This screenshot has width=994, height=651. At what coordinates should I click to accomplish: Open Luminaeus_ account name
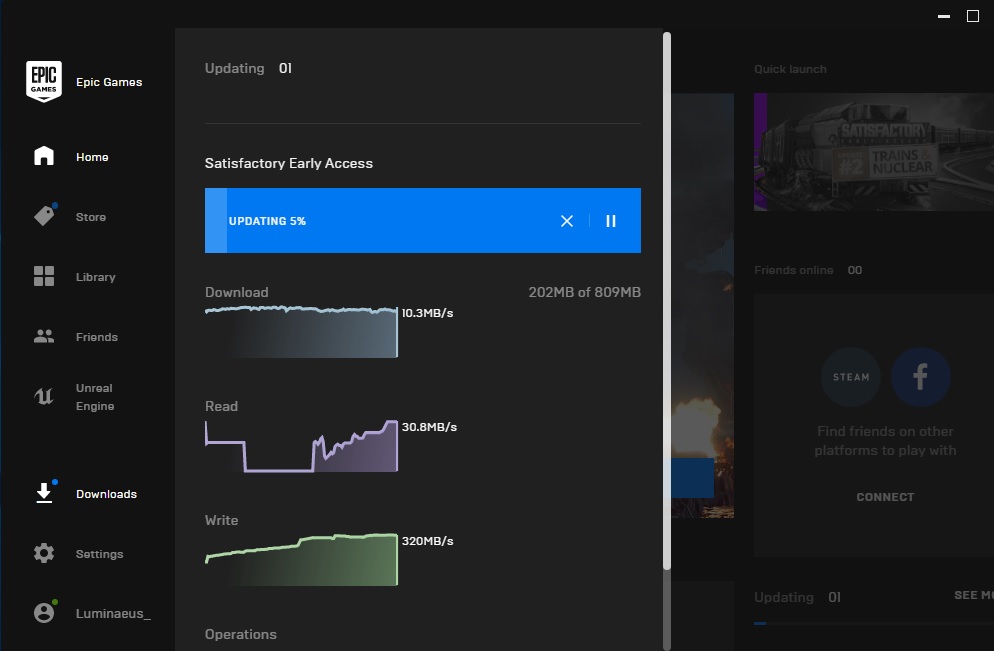coord(113,614)
